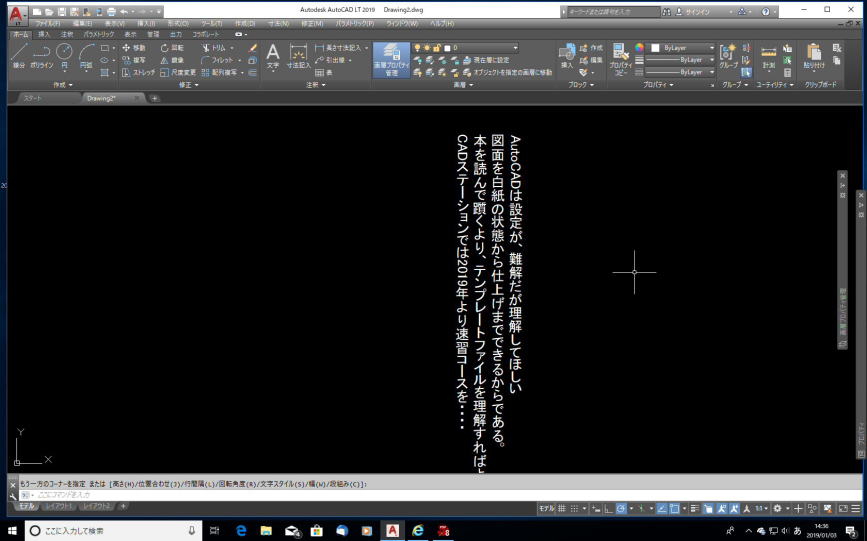Toggle snap mode in status bar
The width and height of the screenshot is (867, 541).
point(574,508)
